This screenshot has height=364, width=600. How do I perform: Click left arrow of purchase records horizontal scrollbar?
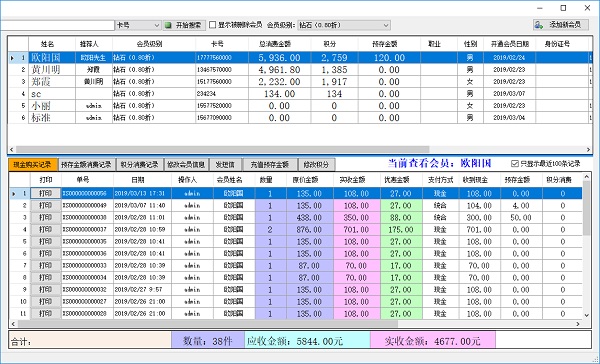click(13, 324)
